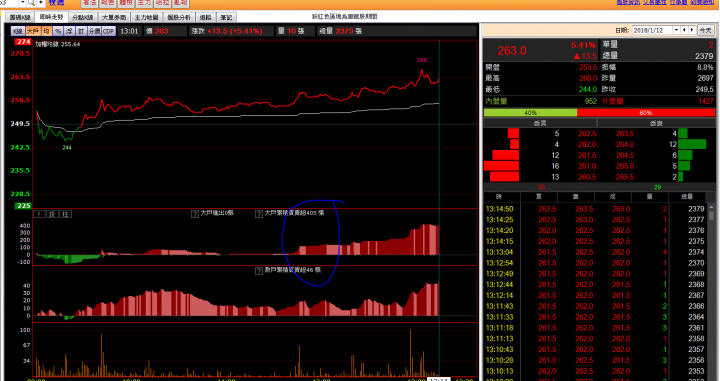Click the magnifier search icon
The image size is (720, 381).
[31, 3]
